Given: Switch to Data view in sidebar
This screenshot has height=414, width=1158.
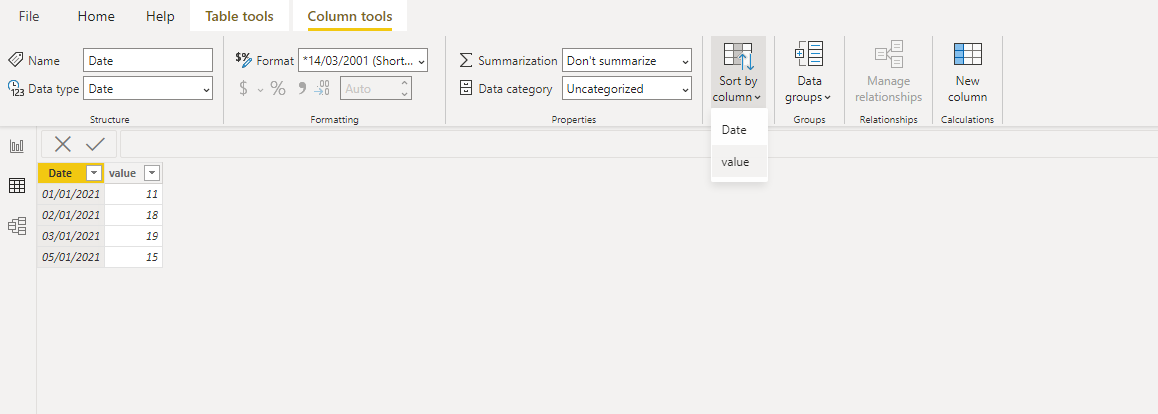Looking at the screenshot, I should [x=17, y=186].
